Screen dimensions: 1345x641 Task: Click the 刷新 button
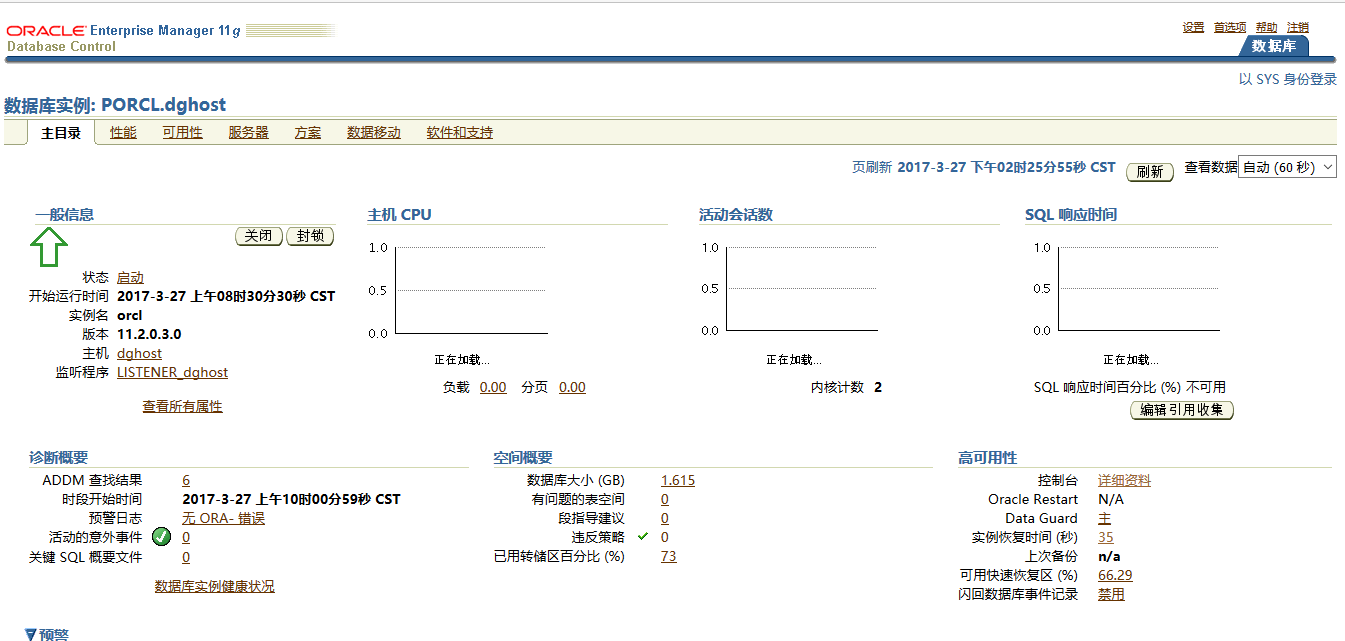coord(1150,171)
